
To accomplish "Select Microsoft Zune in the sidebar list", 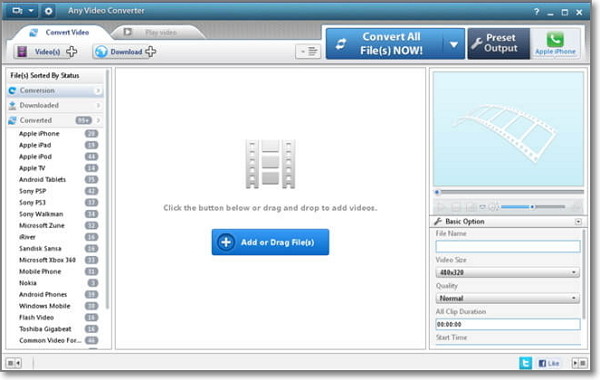I will [42, 225].
